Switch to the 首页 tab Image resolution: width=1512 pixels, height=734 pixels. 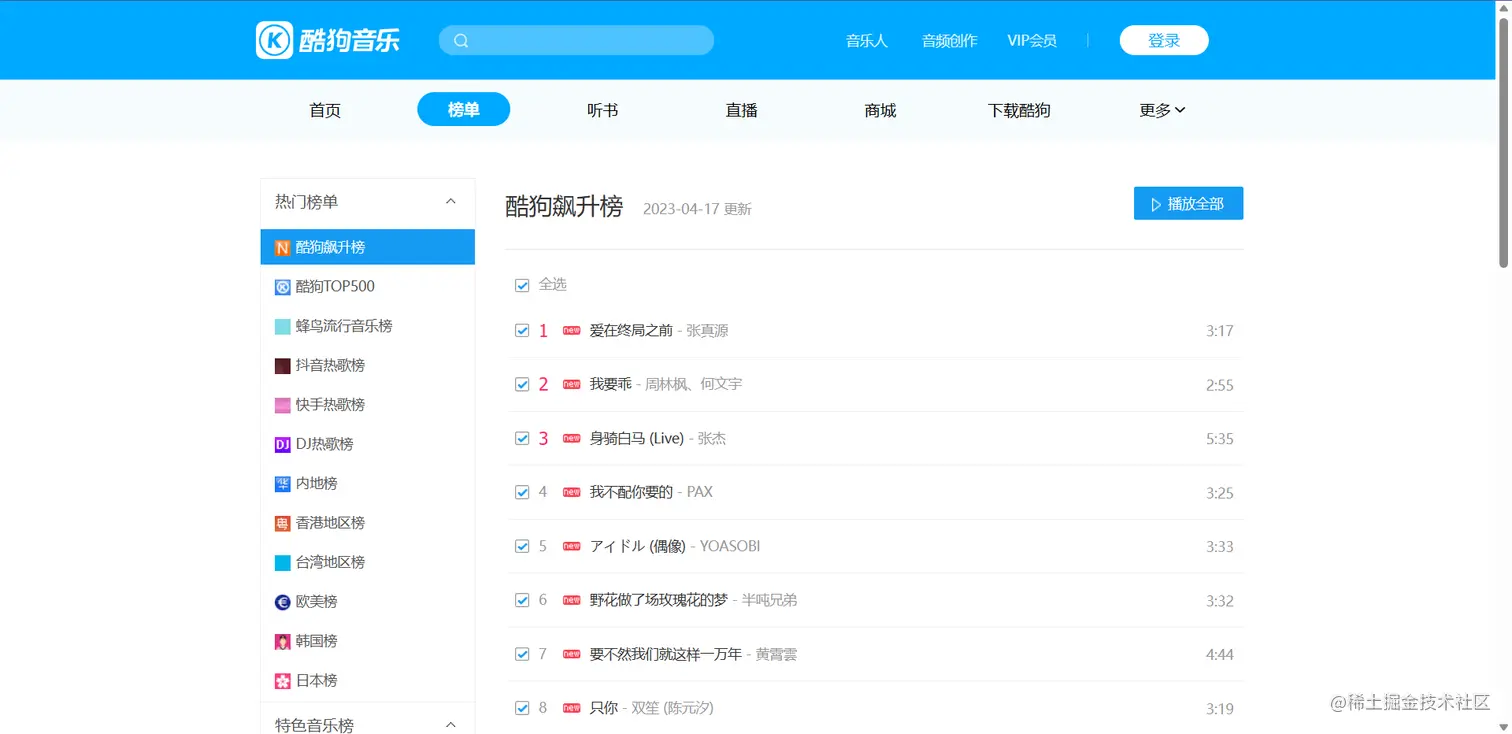coord(325,110)
